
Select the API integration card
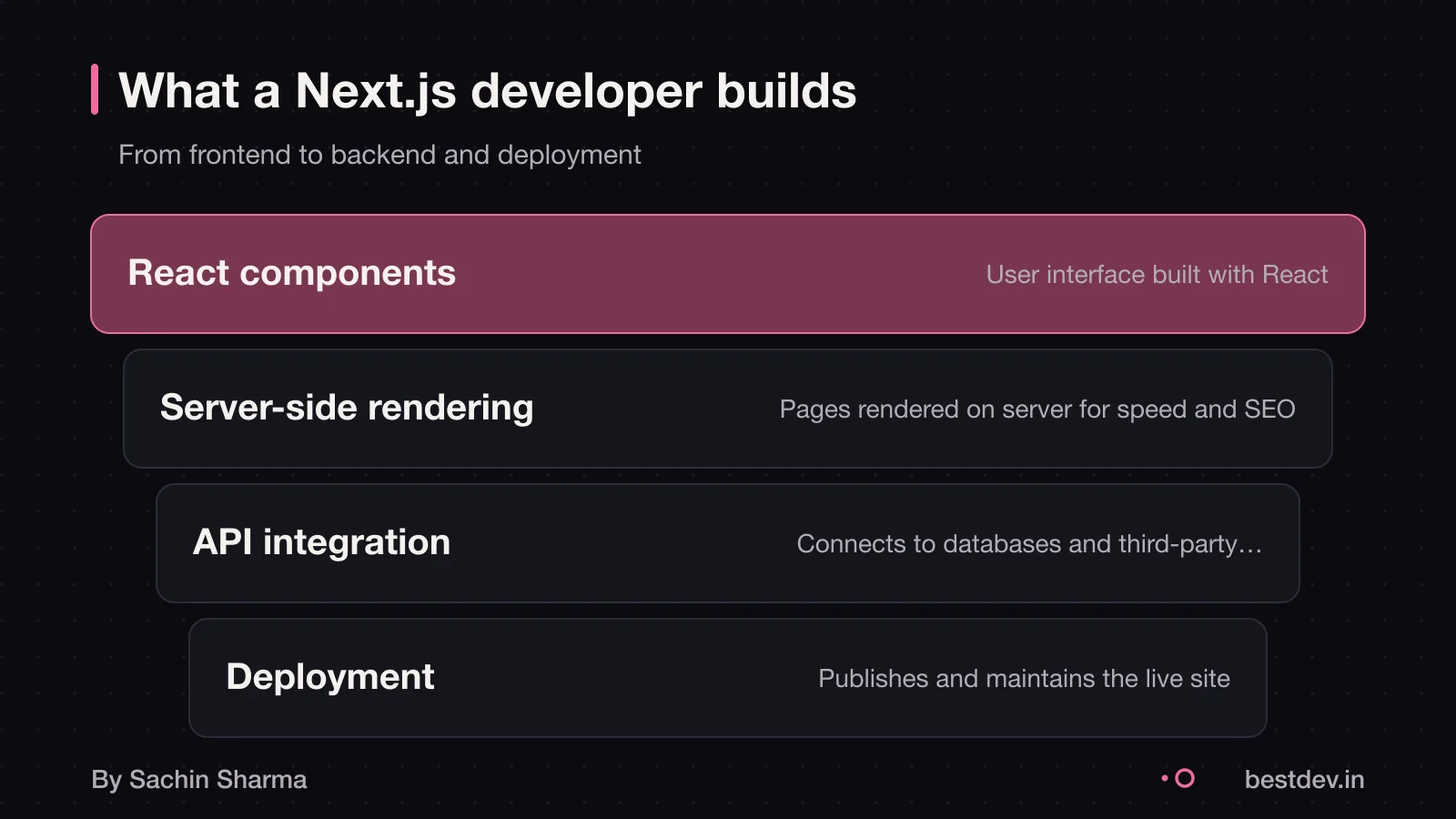click(728, 543)
